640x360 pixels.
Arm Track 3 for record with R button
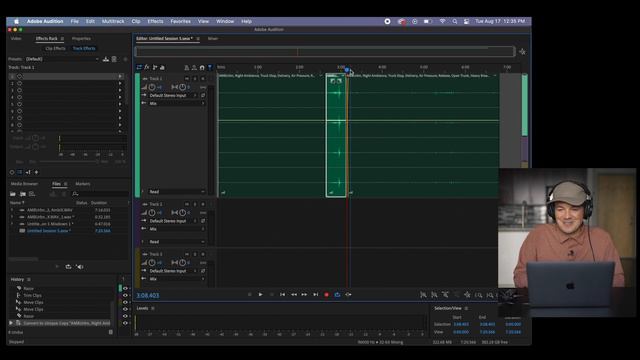[x=202, y=254]
